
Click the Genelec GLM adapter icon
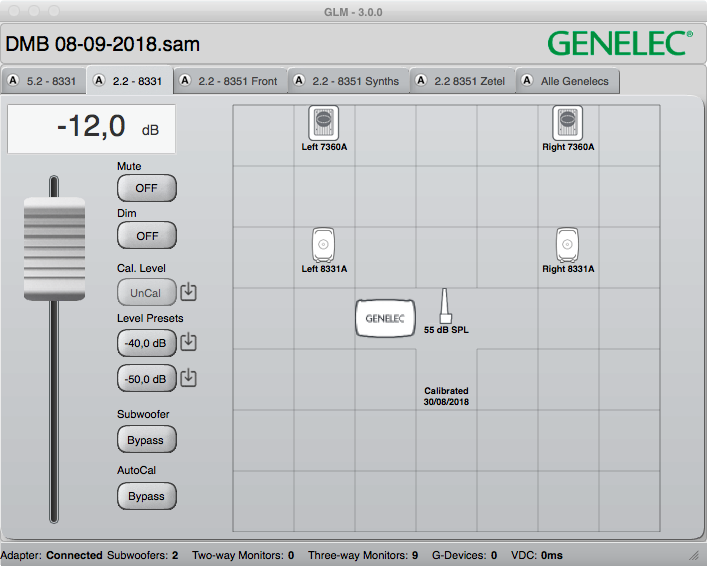click(386, 318)
